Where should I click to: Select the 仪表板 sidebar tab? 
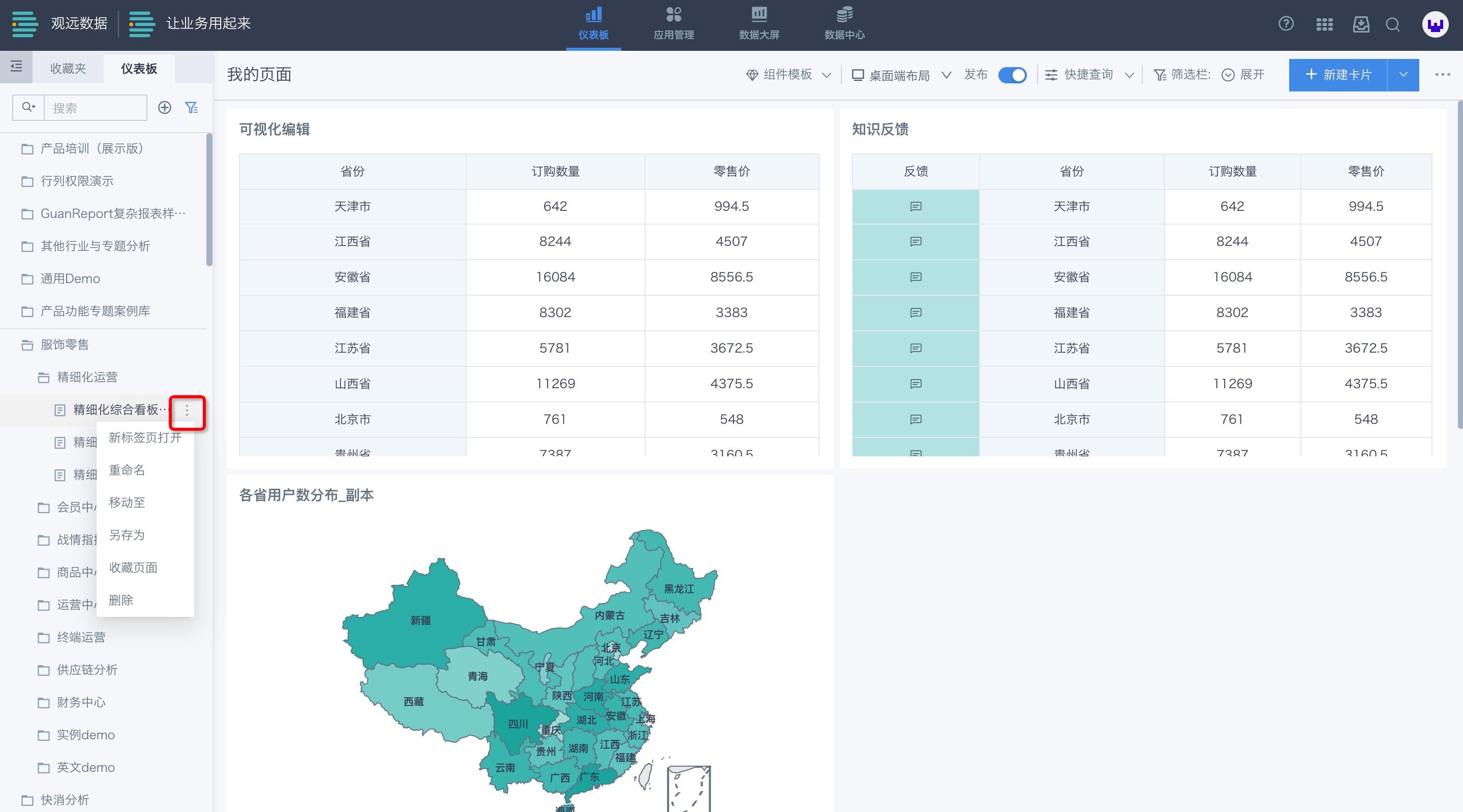pyautogui.click(x=139, y=68)
